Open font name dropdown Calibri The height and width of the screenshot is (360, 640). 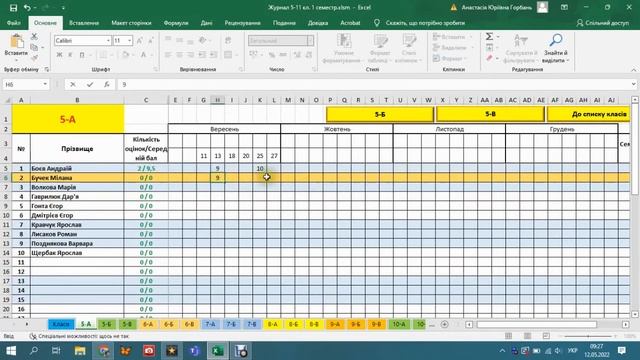pyautogui.click(x=108, y=41)
